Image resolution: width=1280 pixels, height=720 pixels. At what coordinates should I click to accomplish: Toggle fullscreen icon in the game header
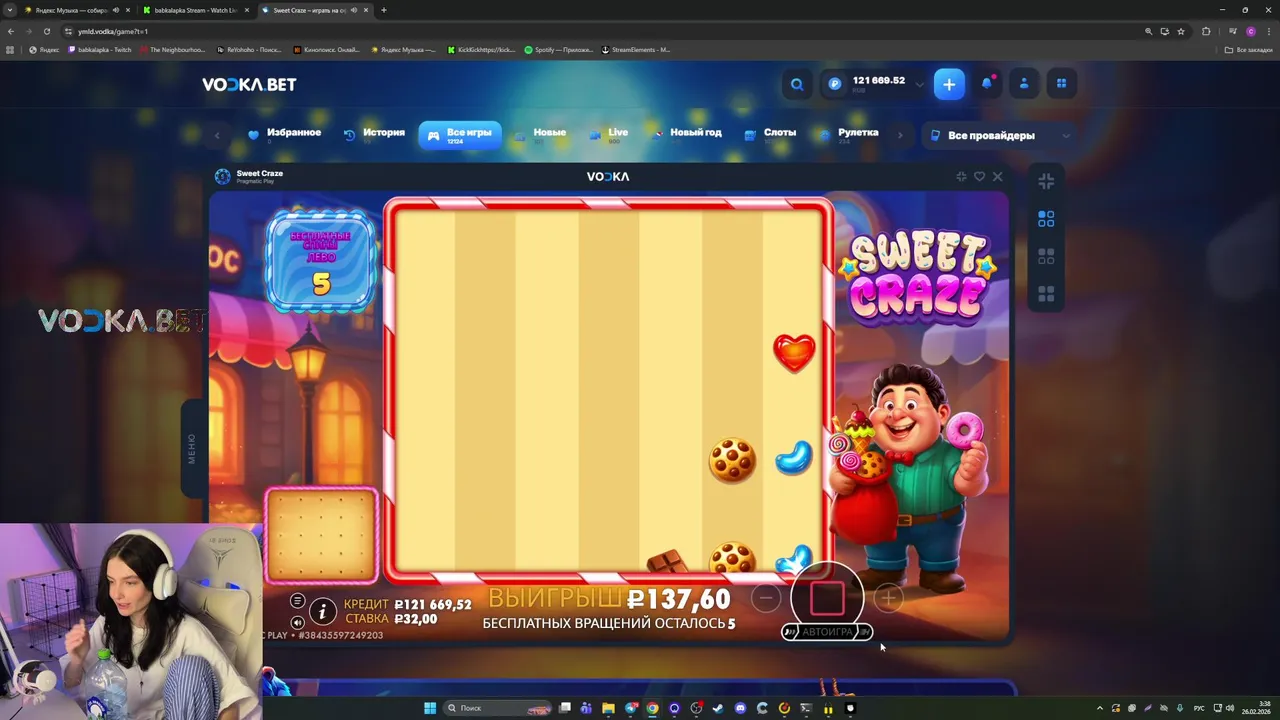coord(961,176)
